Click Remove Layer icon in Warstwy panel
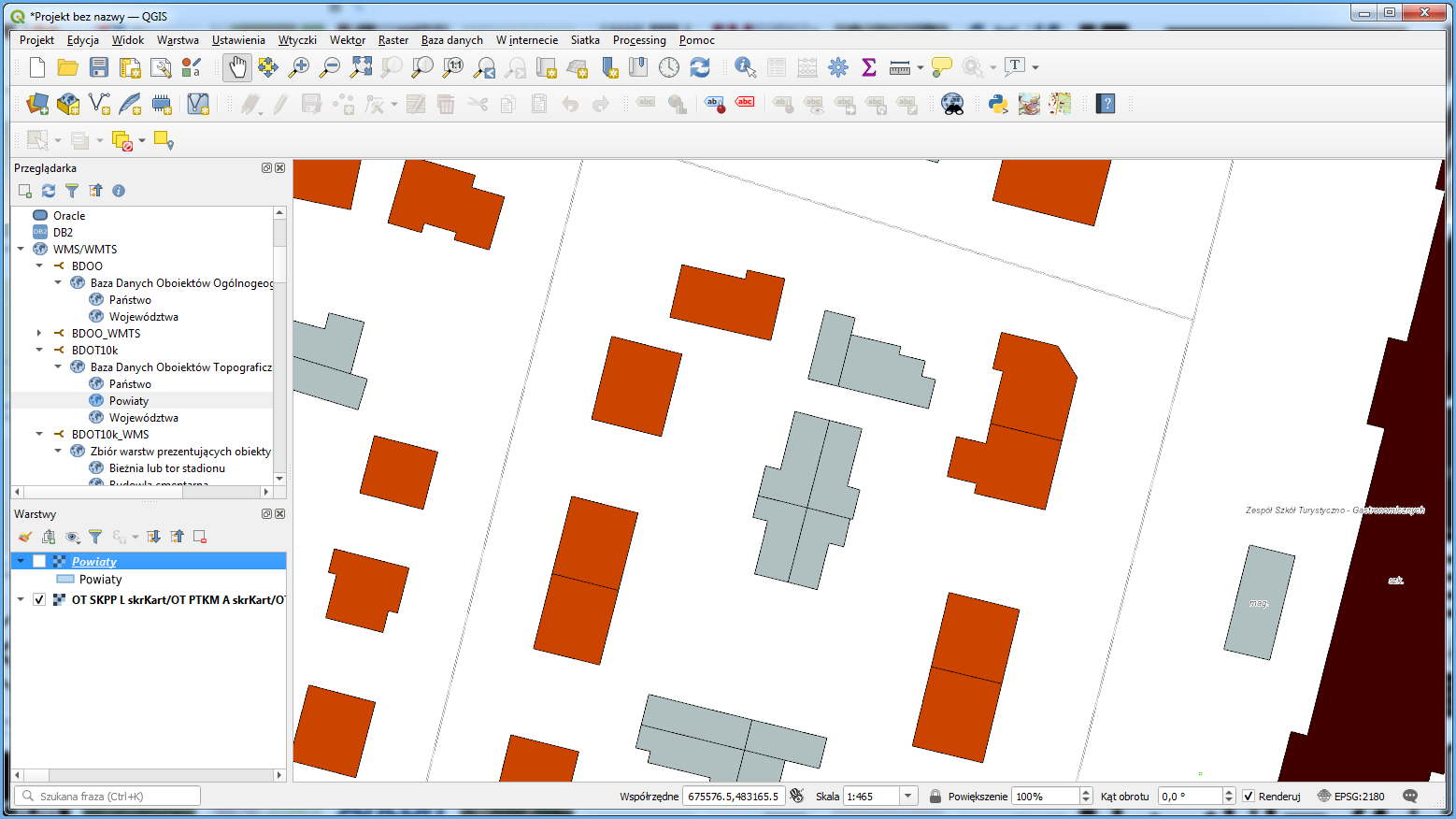This screenshot has height=819, width=1456. point(200,537)
